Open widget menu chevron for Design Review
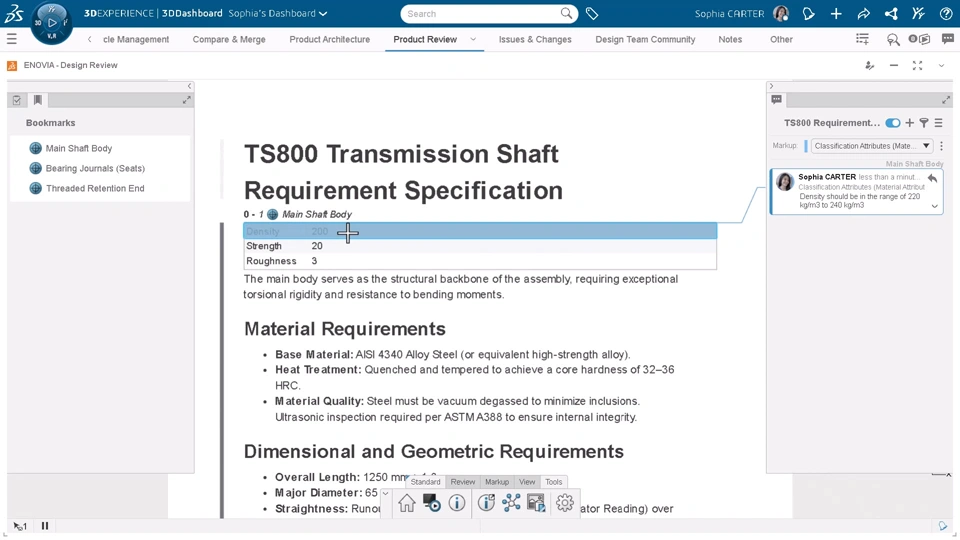Image resolution: width=960 pixels, height=540 pixels. [941, 66]
